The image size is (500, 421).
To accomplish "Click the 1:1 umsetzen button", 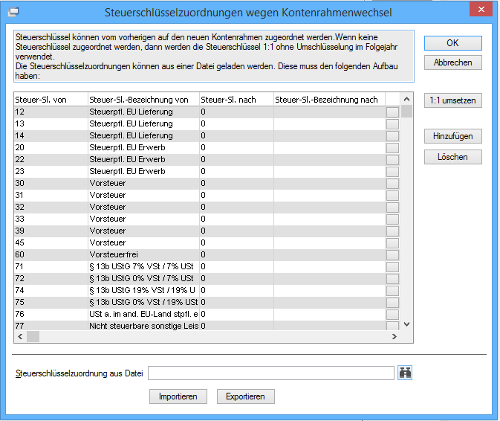I will tap(453, 100).
